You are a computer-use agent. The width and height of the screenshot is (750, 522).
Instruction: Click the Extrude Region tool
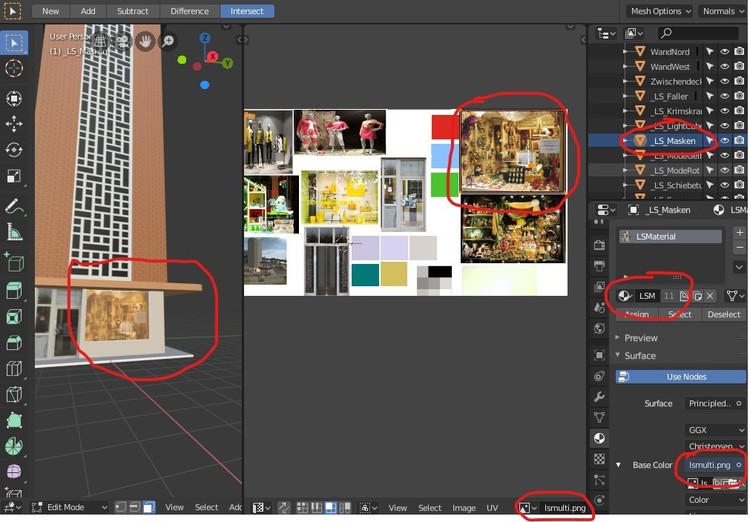click(14, 291)
